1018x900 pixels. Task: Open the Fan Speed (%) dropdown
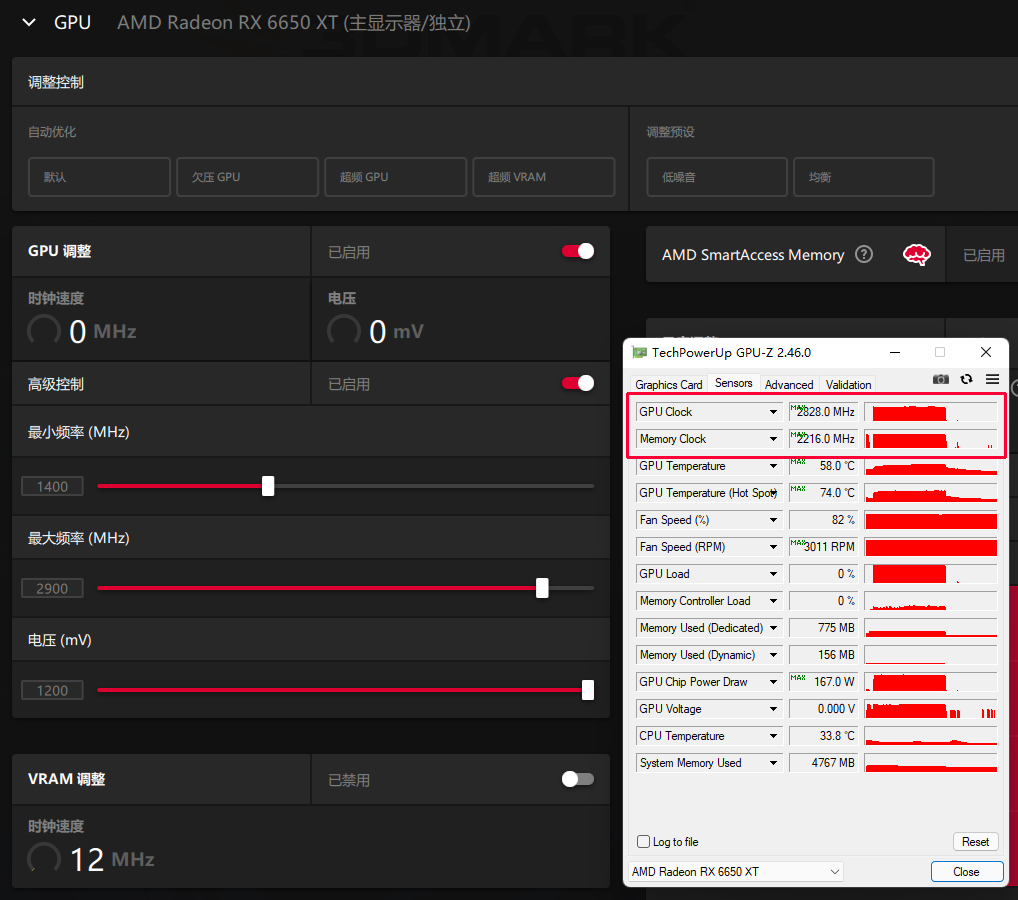point(773,520)
